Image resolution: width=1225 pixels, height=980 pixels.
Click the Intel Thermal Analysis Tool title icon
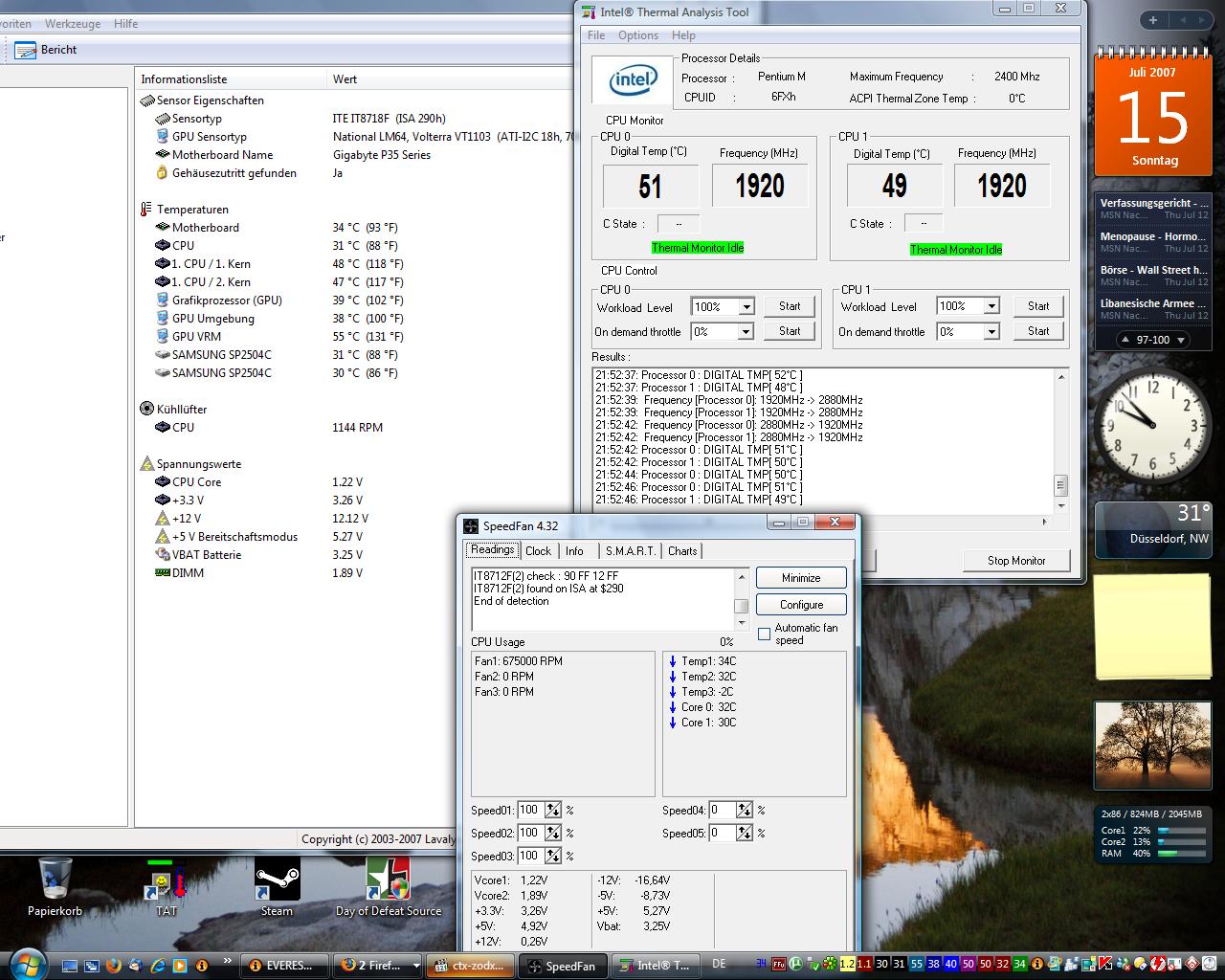click(x=589, y=12)
